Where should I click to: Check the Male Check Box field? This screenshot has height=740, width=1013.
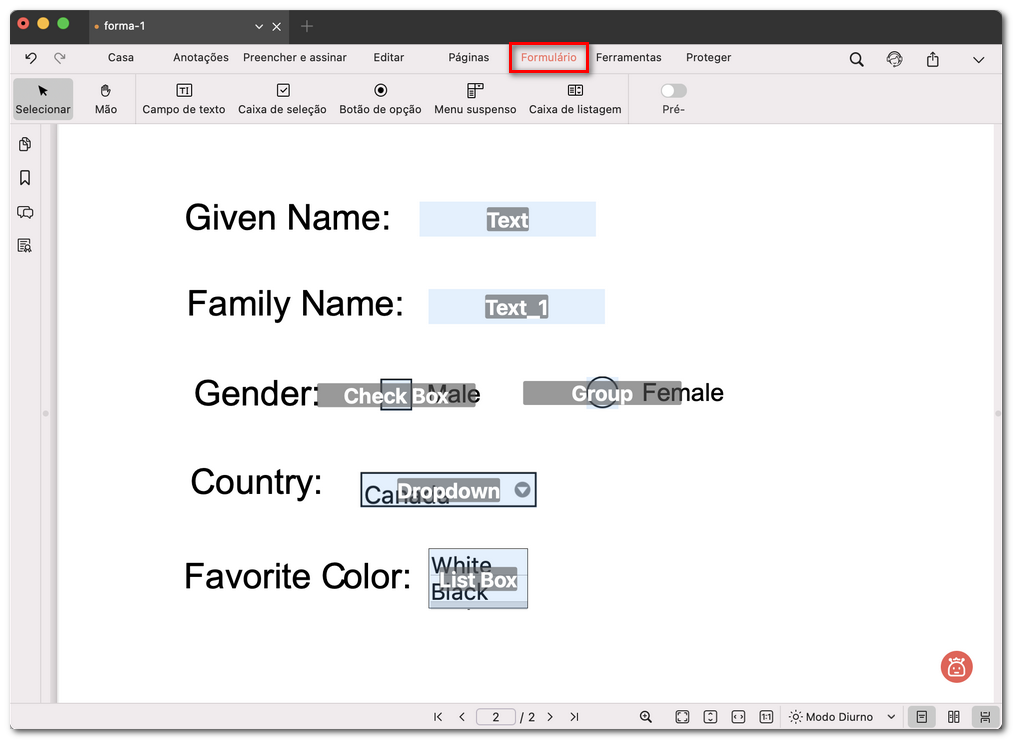[x=395, y=394]
